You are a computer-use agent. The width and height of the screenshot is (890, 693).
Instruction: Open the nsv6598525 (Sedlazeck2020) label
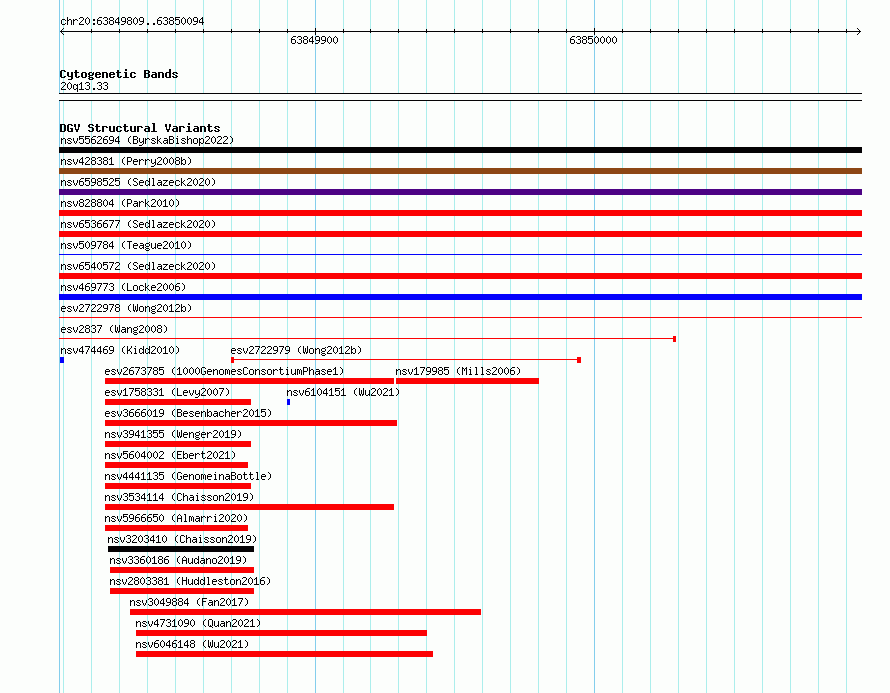pos(138,182)
